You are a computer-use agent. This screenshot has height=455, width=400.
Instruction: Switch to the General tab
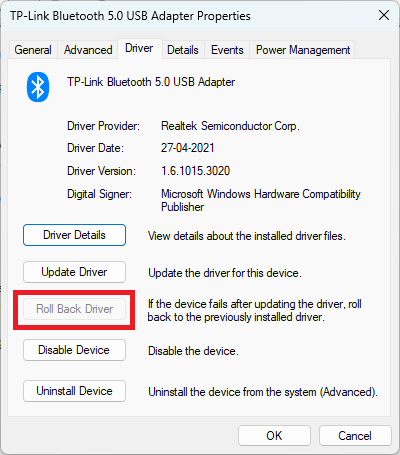33,50
